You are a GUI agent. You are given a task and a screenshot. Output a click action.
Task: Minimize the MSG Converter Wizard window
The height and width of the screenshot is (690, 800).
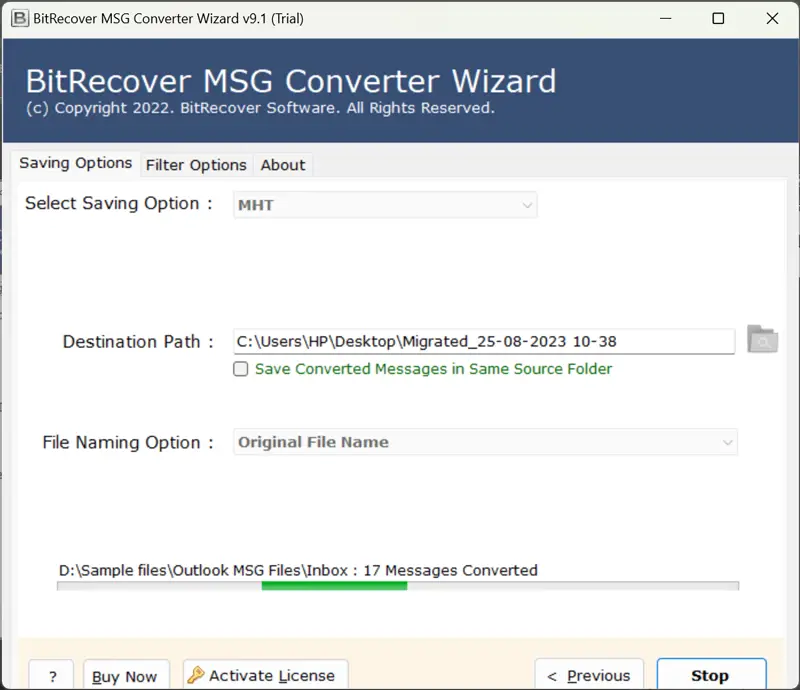664,18
